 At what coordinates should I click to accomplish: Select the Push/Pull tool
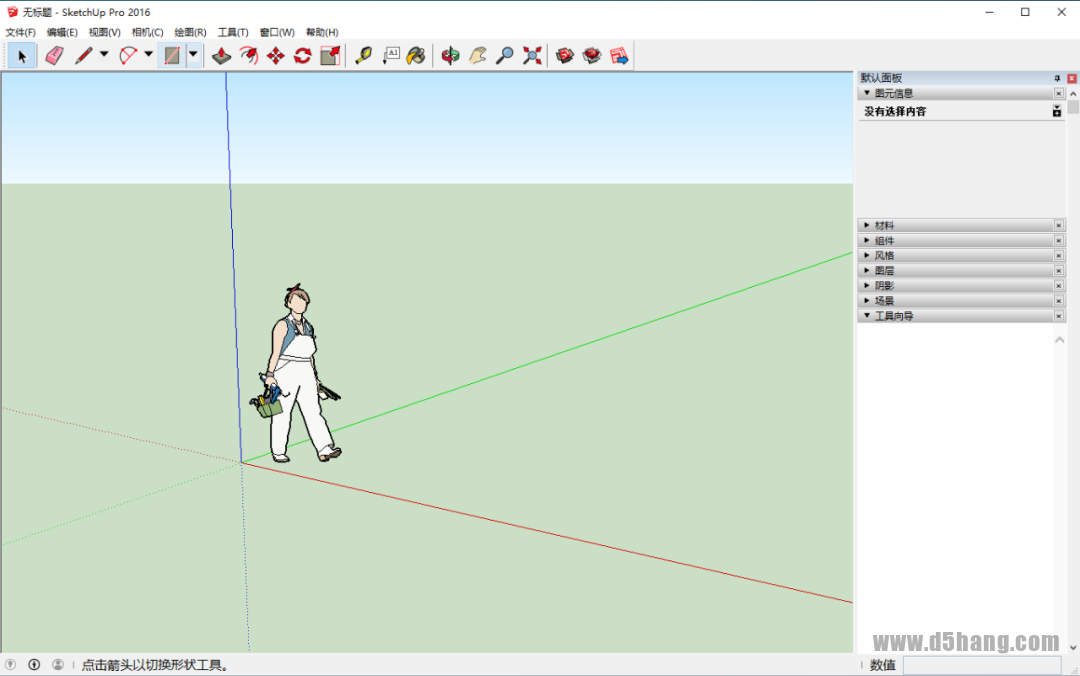[221, 56]
